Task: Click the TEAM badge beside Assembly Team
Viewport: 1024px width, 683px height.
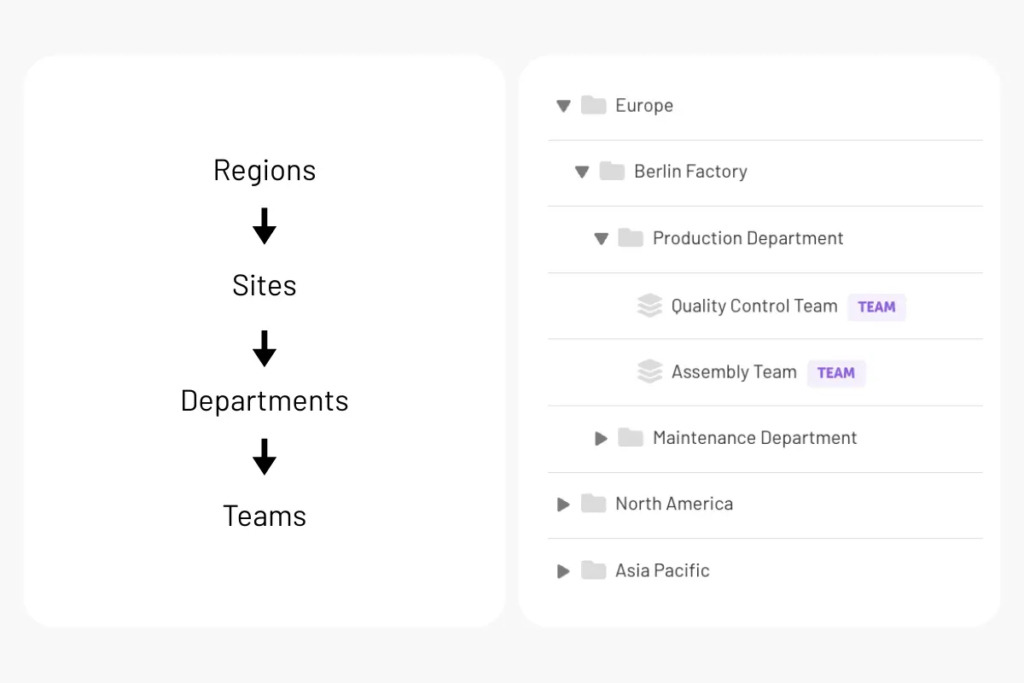Action: [x=836, y=373]
